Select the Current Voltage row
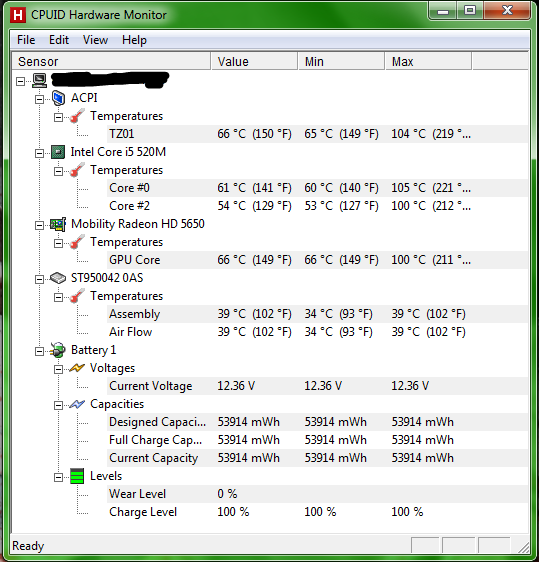Viewport: 539px width, 562px height. [x=317, y=386]
